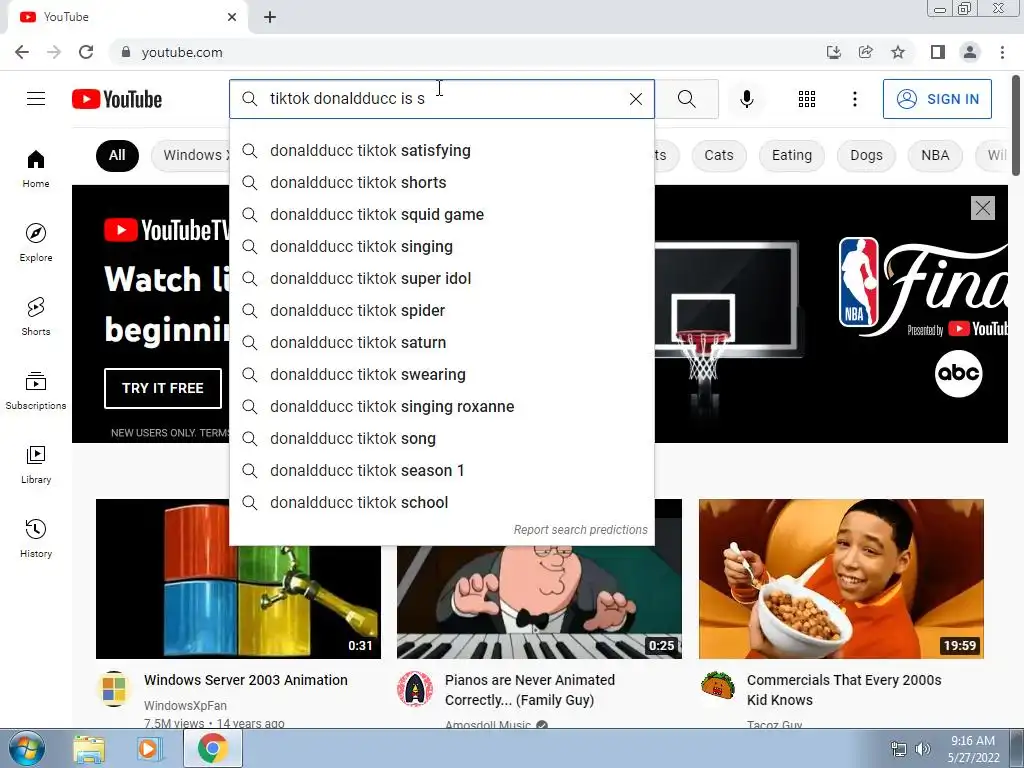Choose suggestion donaldducc tiktok spider
Screen dimensions: 1024x768
[x=442, y=311]
